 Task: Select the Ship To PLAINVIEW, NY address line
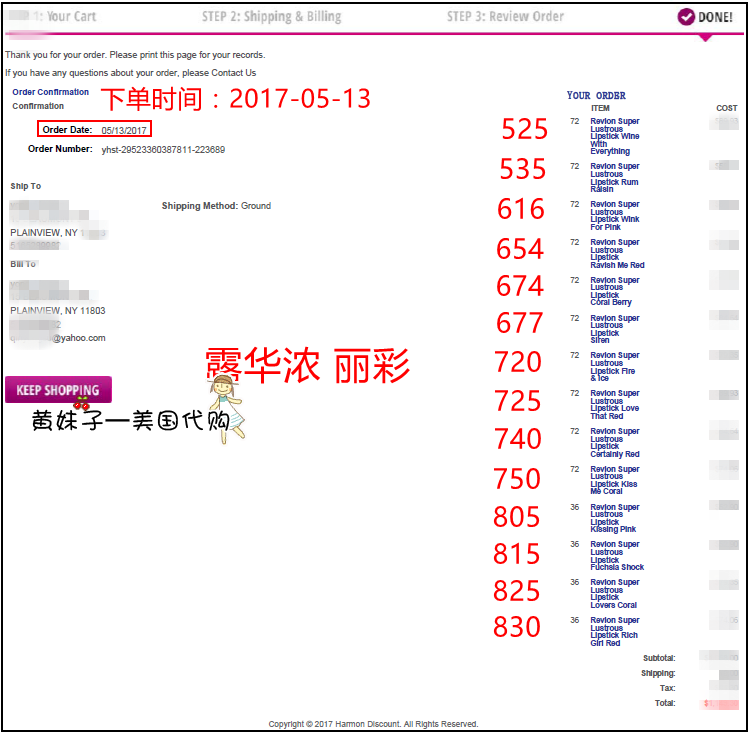[57, 233]
